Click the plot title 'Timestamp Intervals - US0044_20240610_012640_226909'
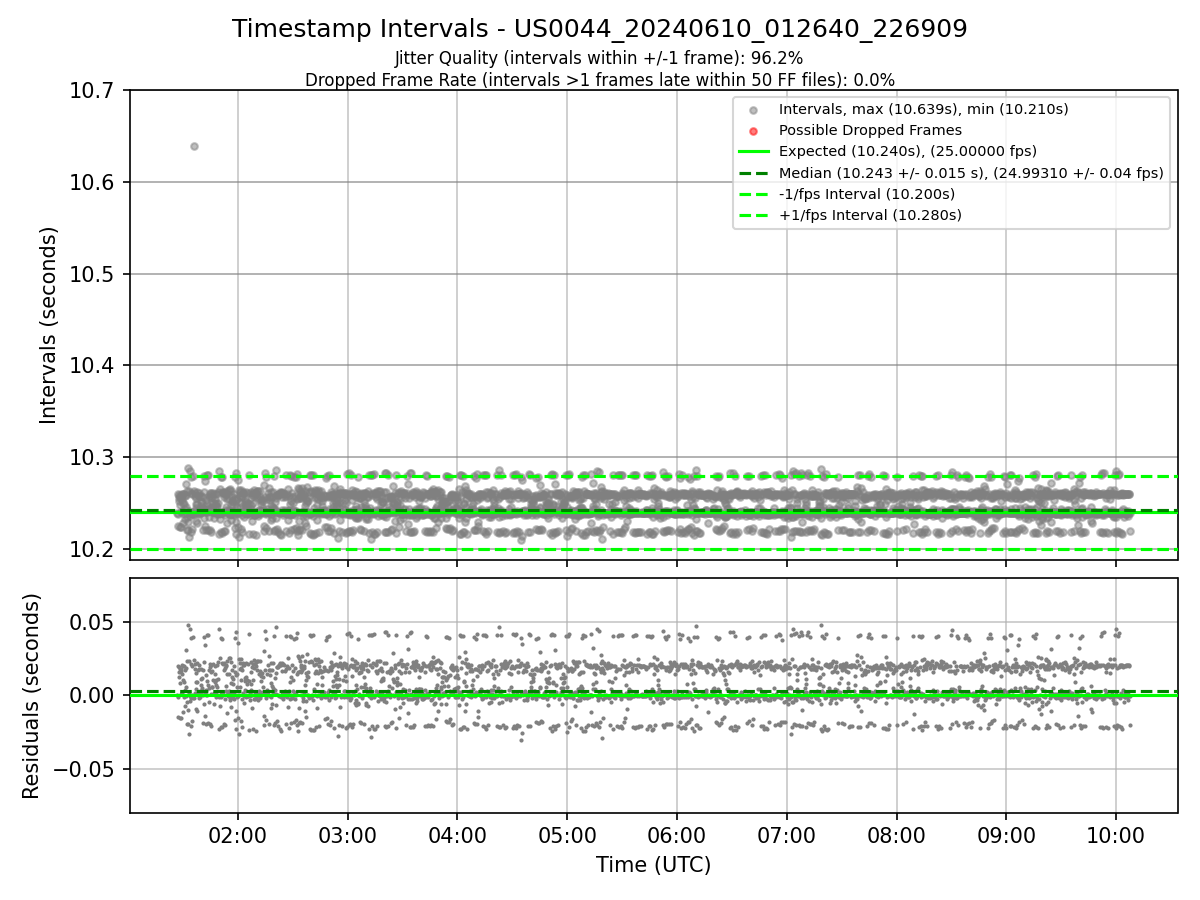 (x=599, y=29)
